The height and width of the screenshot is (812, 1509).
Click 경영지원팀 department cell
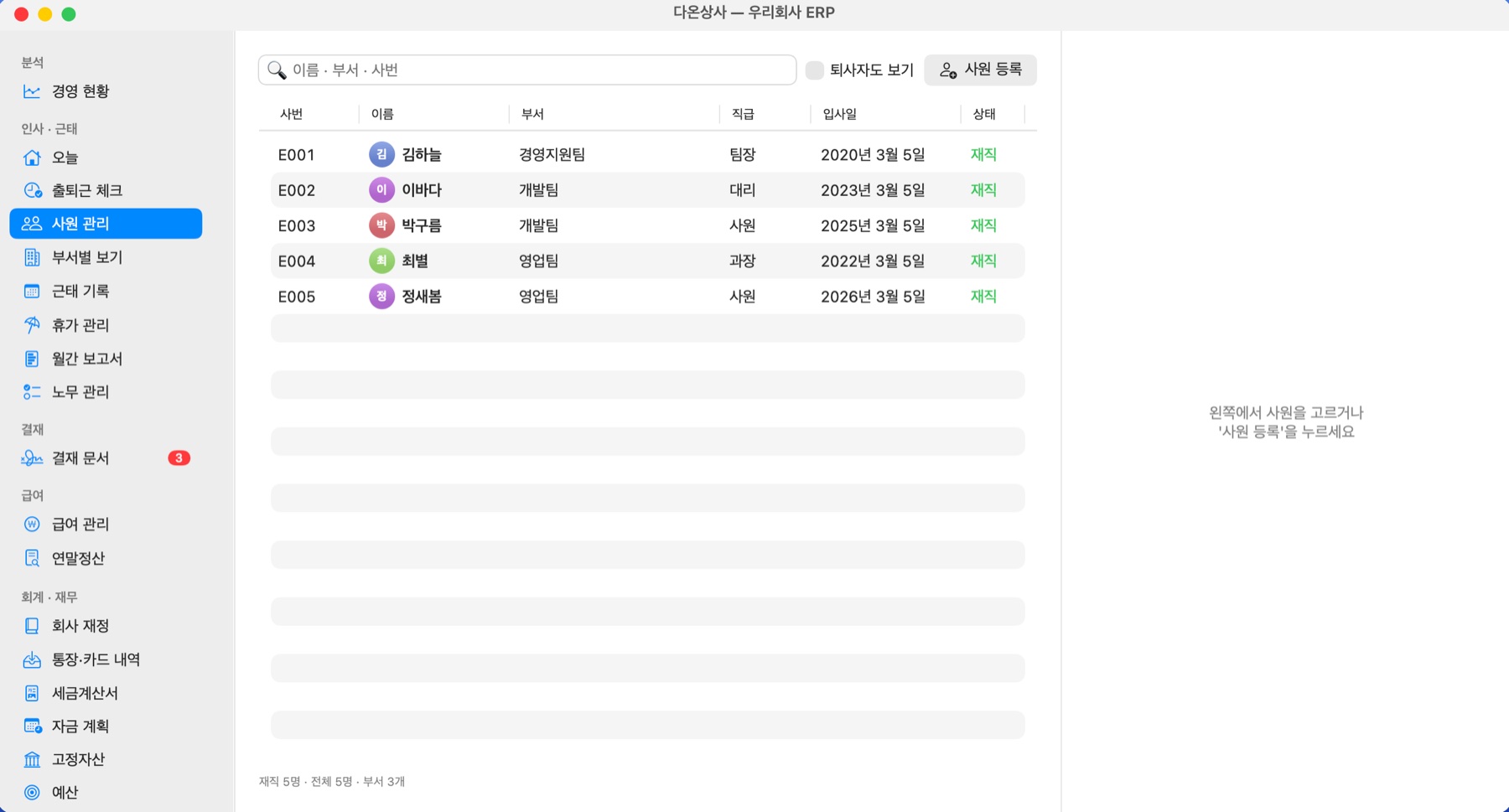click(552, 155)
